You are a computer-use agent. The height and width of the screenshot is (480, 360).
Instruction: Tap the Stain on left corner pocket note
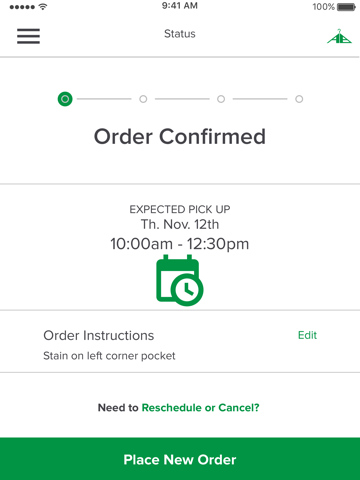point(109,356)
